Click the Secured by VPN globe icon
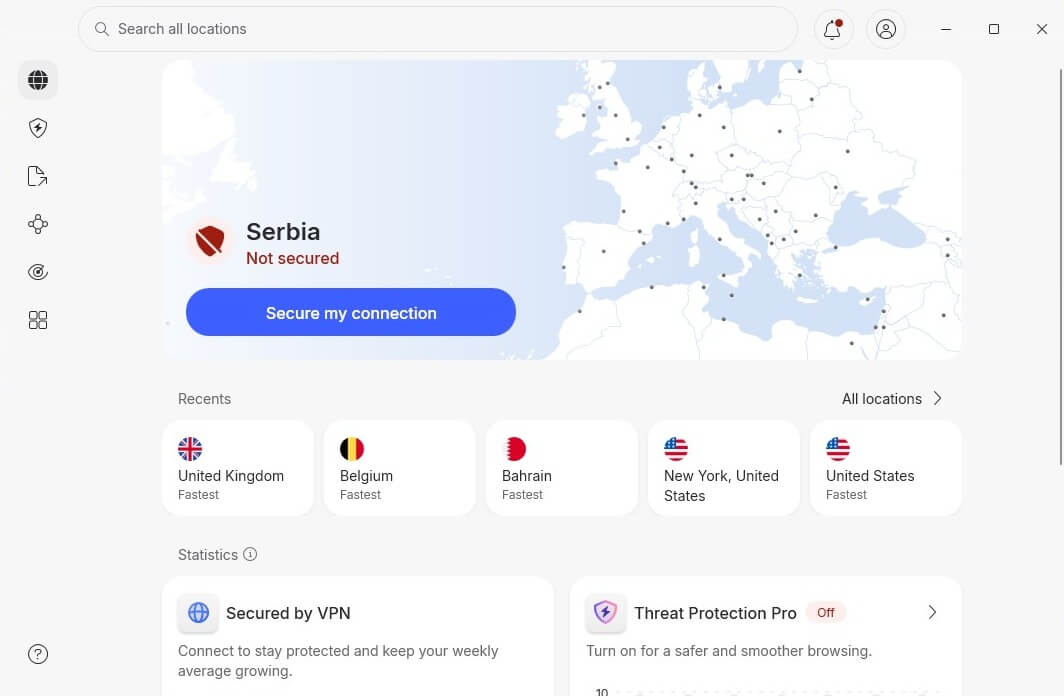1064x696 pixels. click(198, 613)
